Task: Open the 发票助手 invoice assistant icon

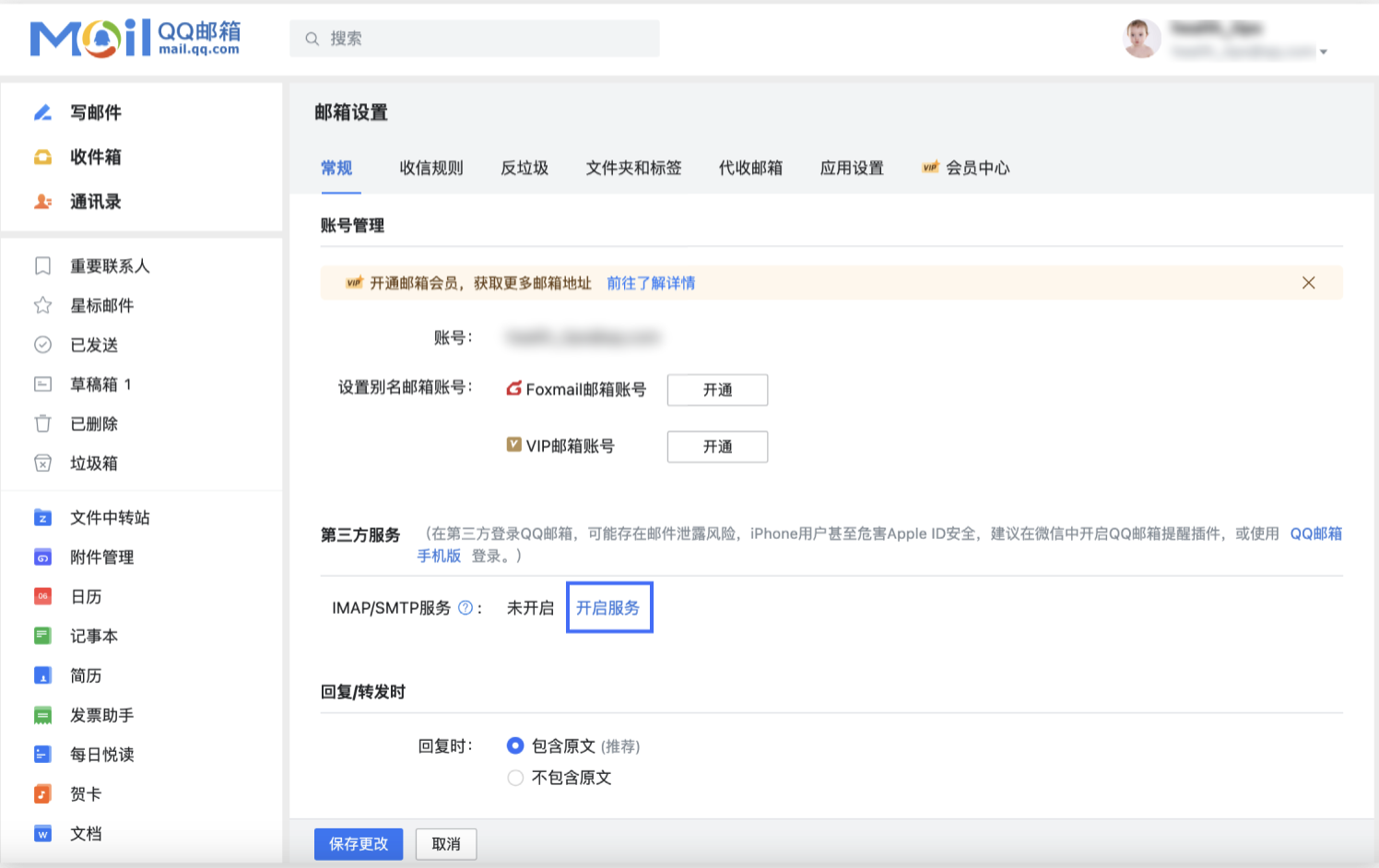Action: pyautogui.click(x=42, y=714)
